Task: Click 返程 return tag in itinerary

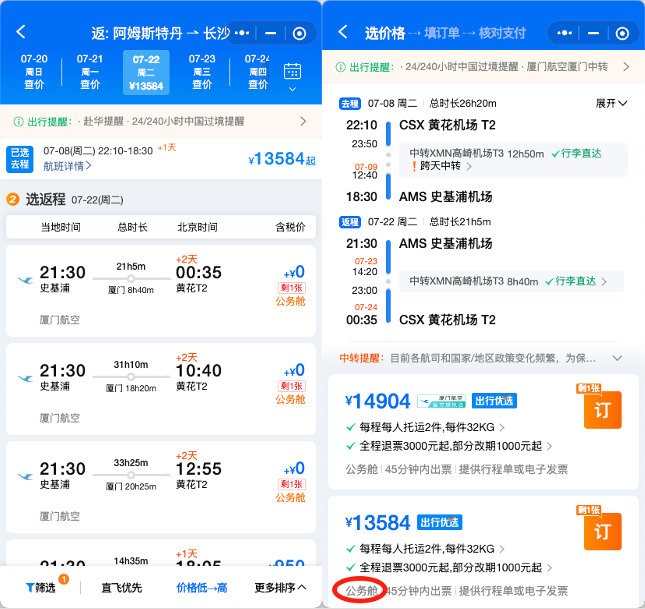Action: (x=350, y=222)
